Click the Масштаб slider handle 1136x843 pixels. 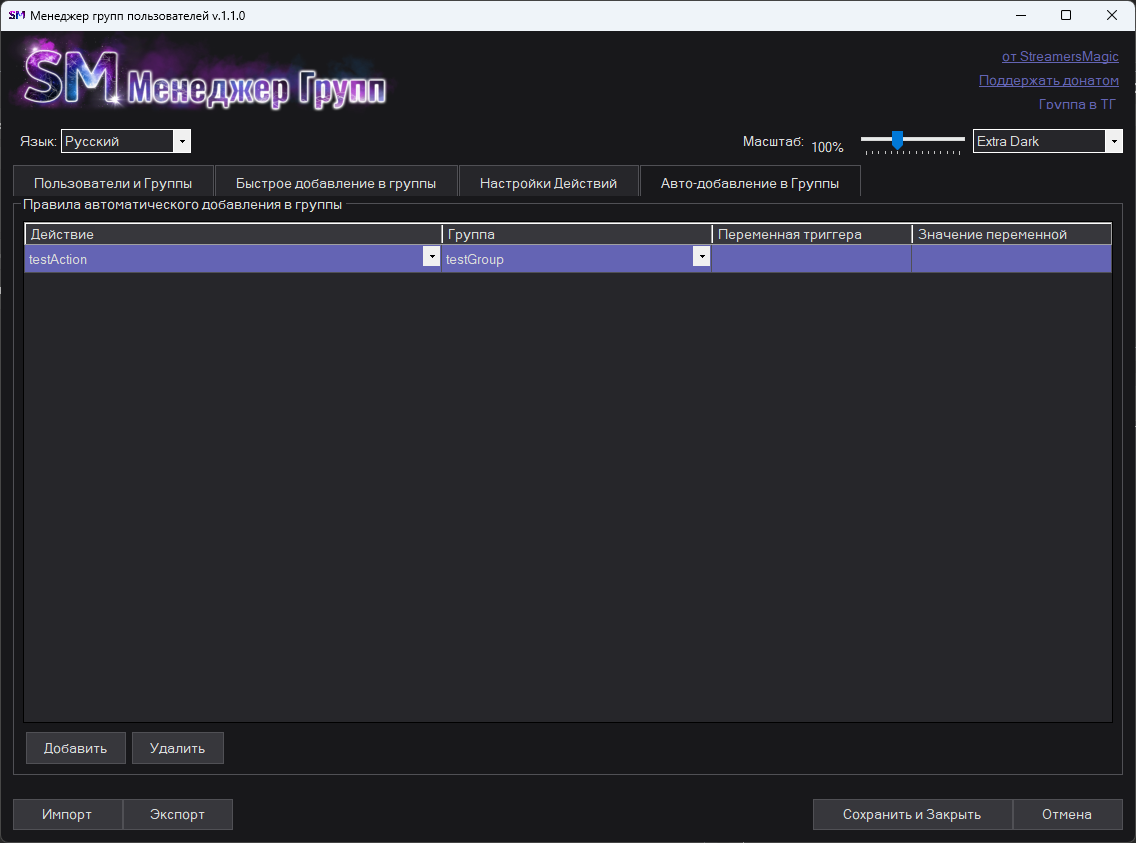click(x=897, y=139)
